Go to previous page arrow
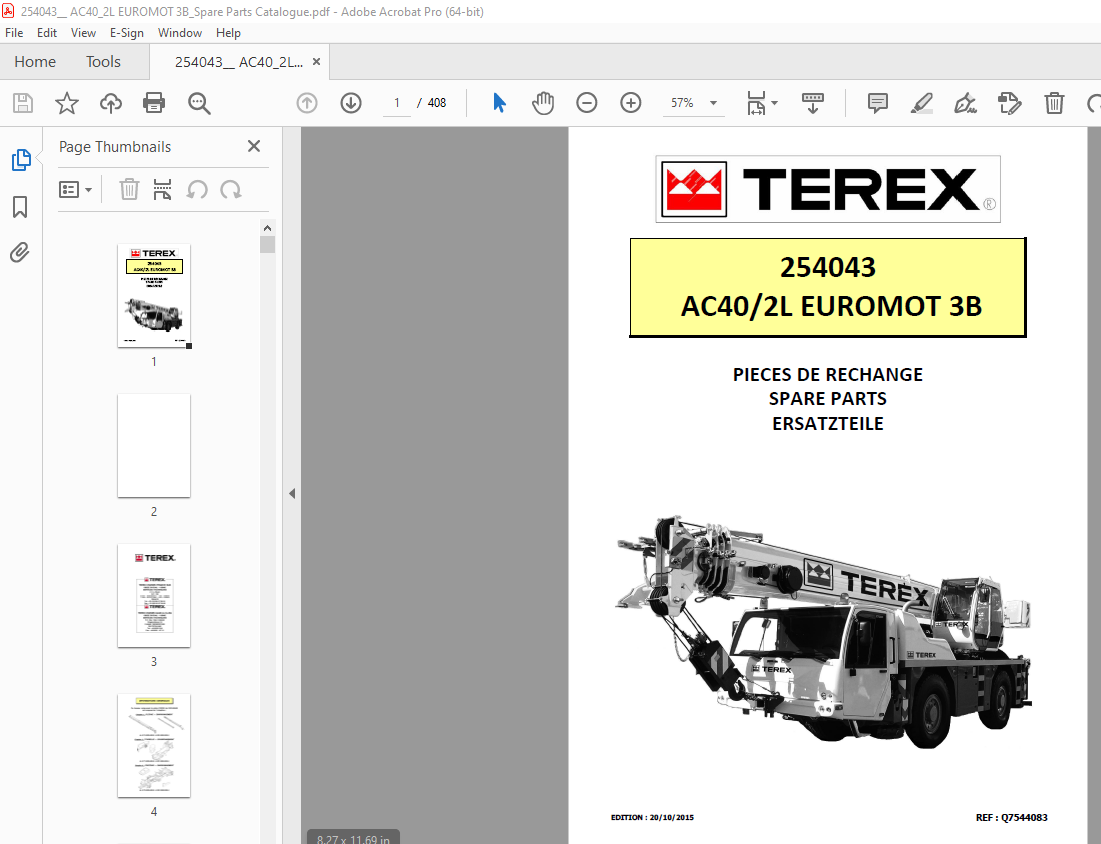 307,103
